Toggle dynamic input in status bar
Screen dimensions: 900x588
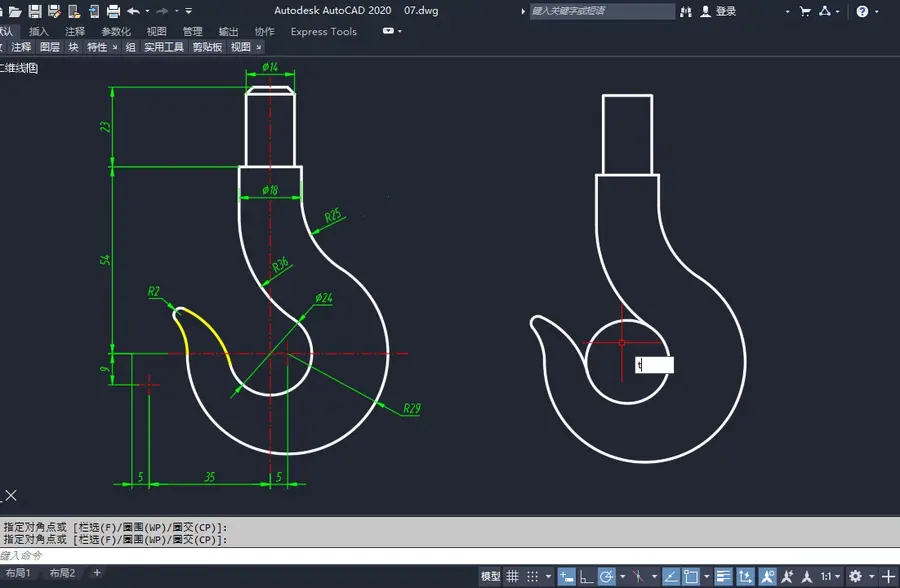pyautogui.click(x=567, y=576)
